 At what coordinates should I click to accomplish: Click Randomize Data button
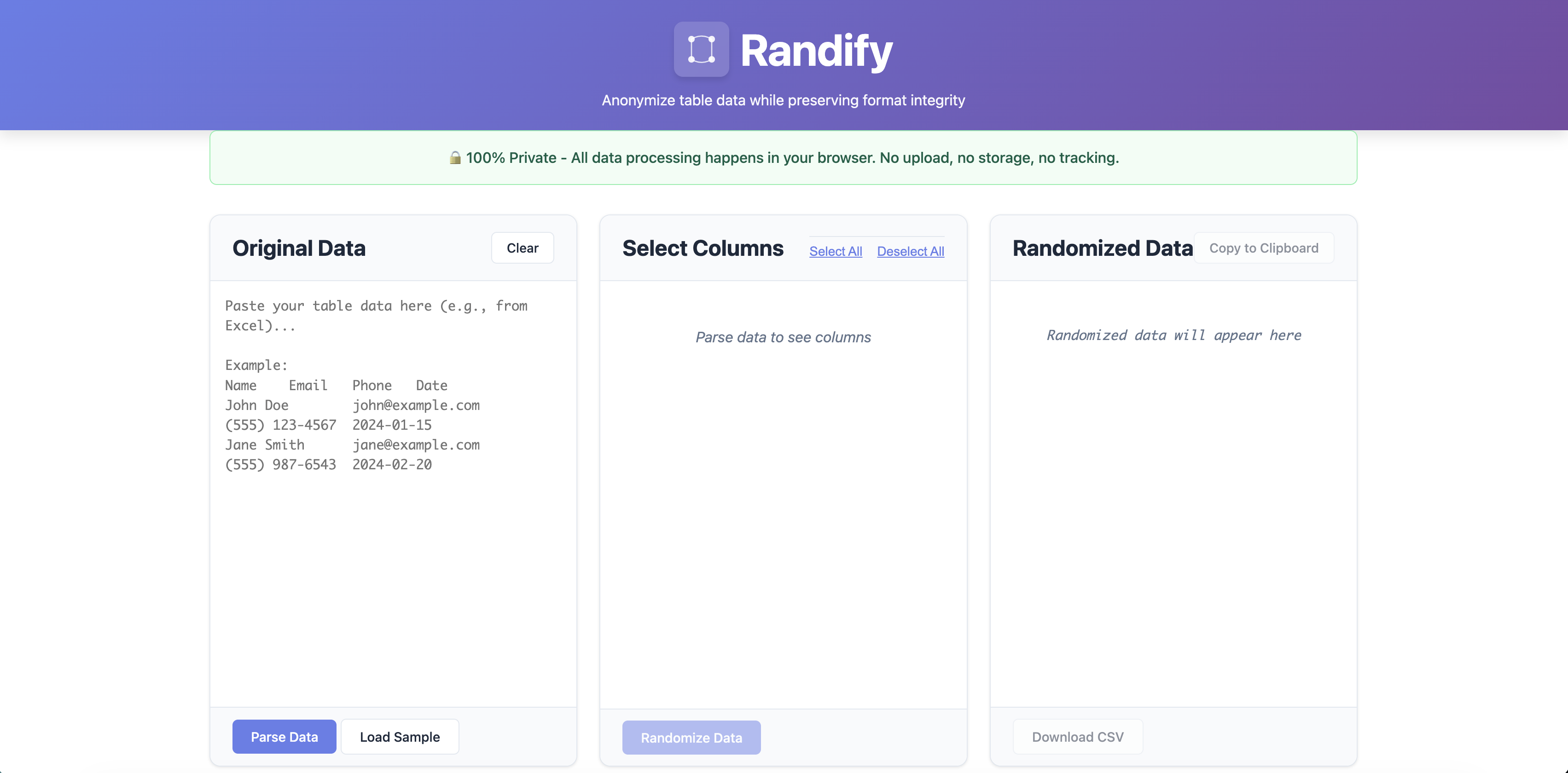[x=691, y=737]
